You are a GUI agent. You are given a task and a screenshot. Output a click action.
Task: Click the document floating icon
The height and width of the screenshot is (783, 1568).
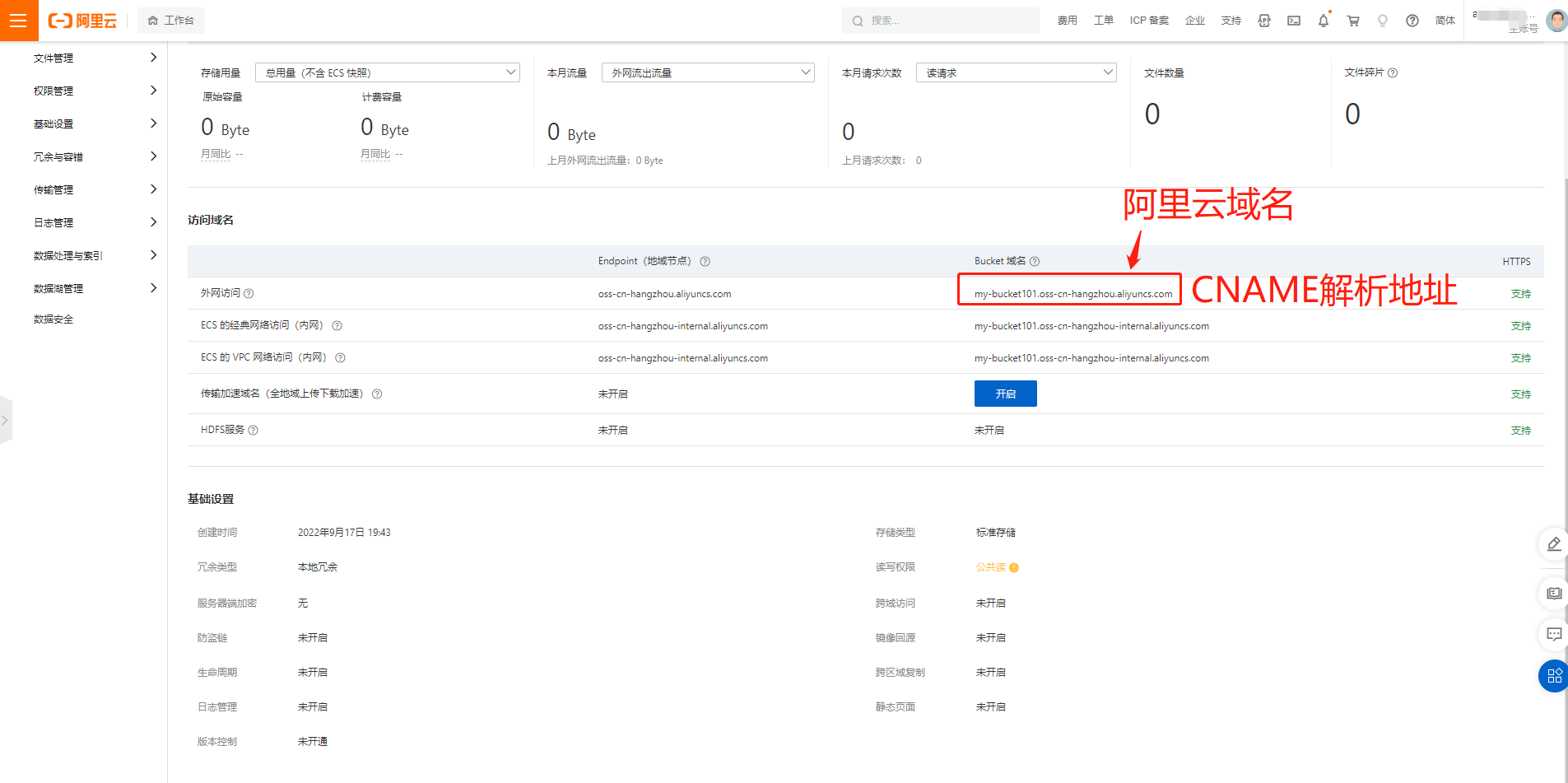[x=1554, y=593]
